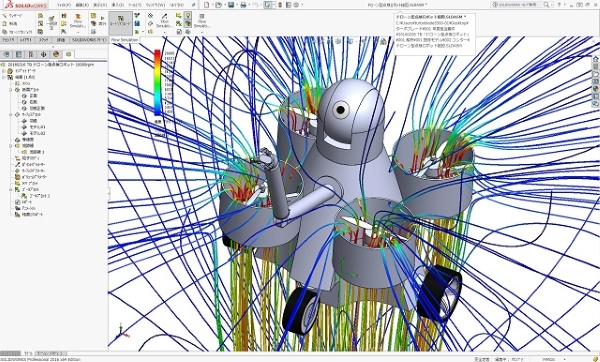Click the Run solver play icon
Image resolution: width=600 pixels, height=362 pixels.
pos(102,18)
